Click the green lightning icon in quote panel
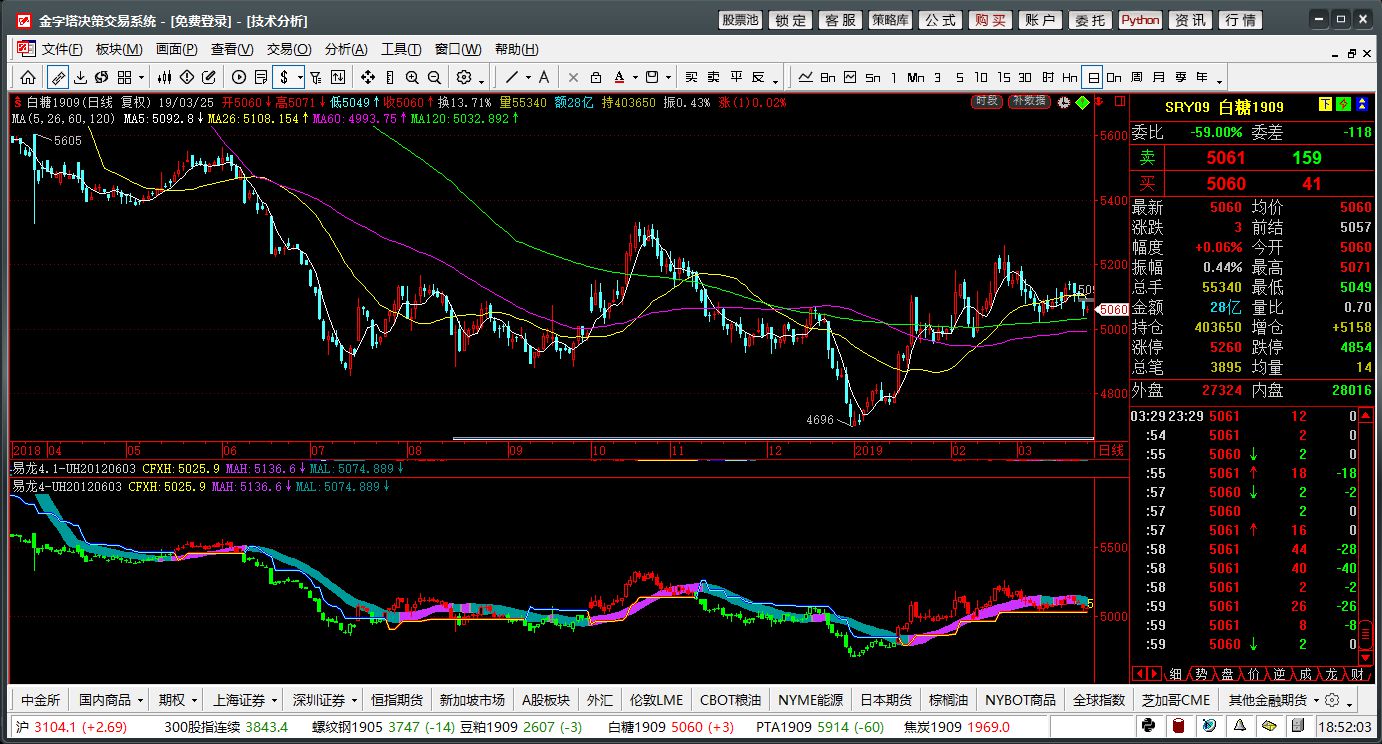Image resolution: width=1382 pixels, height=744 pixels. click(x=1344, y=104)
